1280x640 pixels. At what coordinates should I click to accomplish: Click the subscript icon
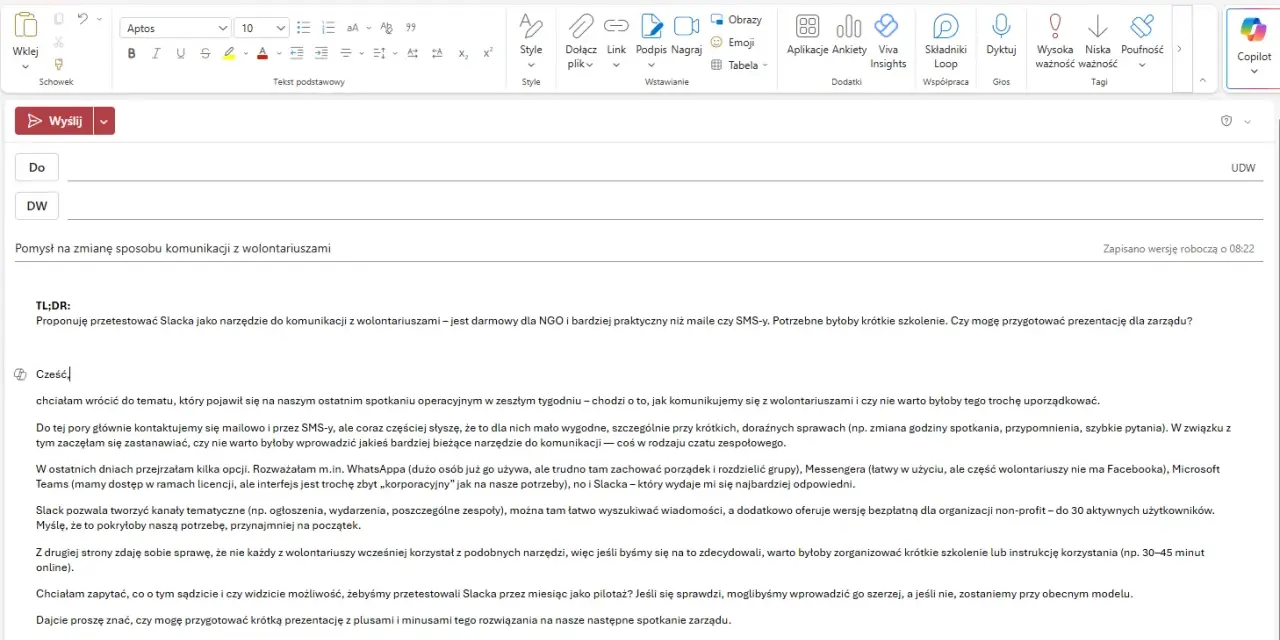[464, 53]
